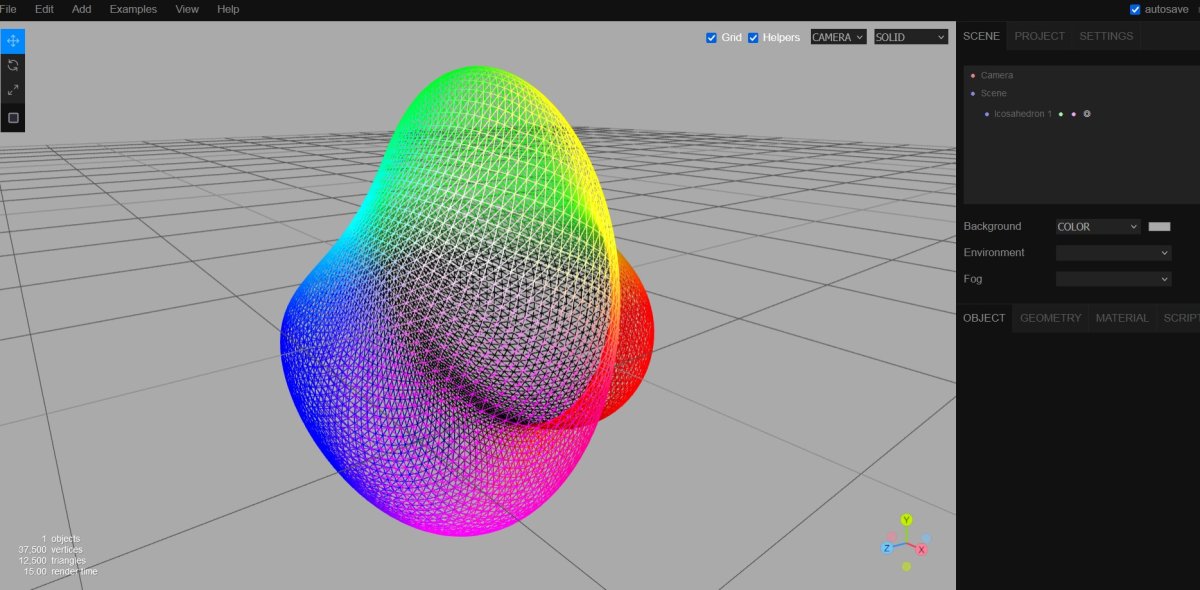Click the script icon beside Icosahedron 1
The height and width of the screenshot is (590, 1200).
tap(1087, 114)
